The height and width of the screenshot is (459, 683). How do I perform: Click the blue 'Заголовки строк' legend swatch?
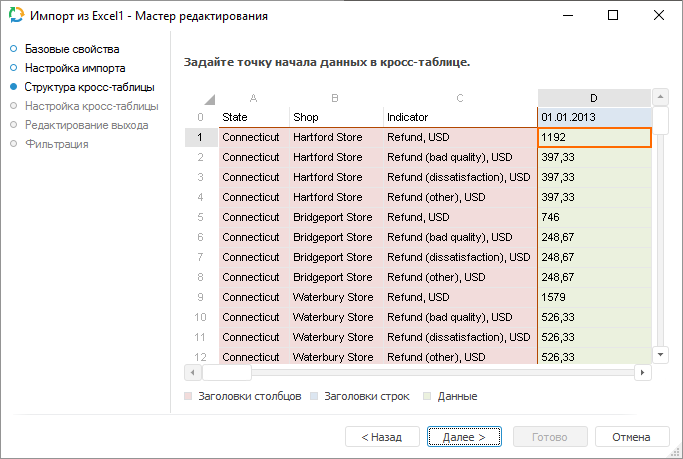[x=316, y=397]
